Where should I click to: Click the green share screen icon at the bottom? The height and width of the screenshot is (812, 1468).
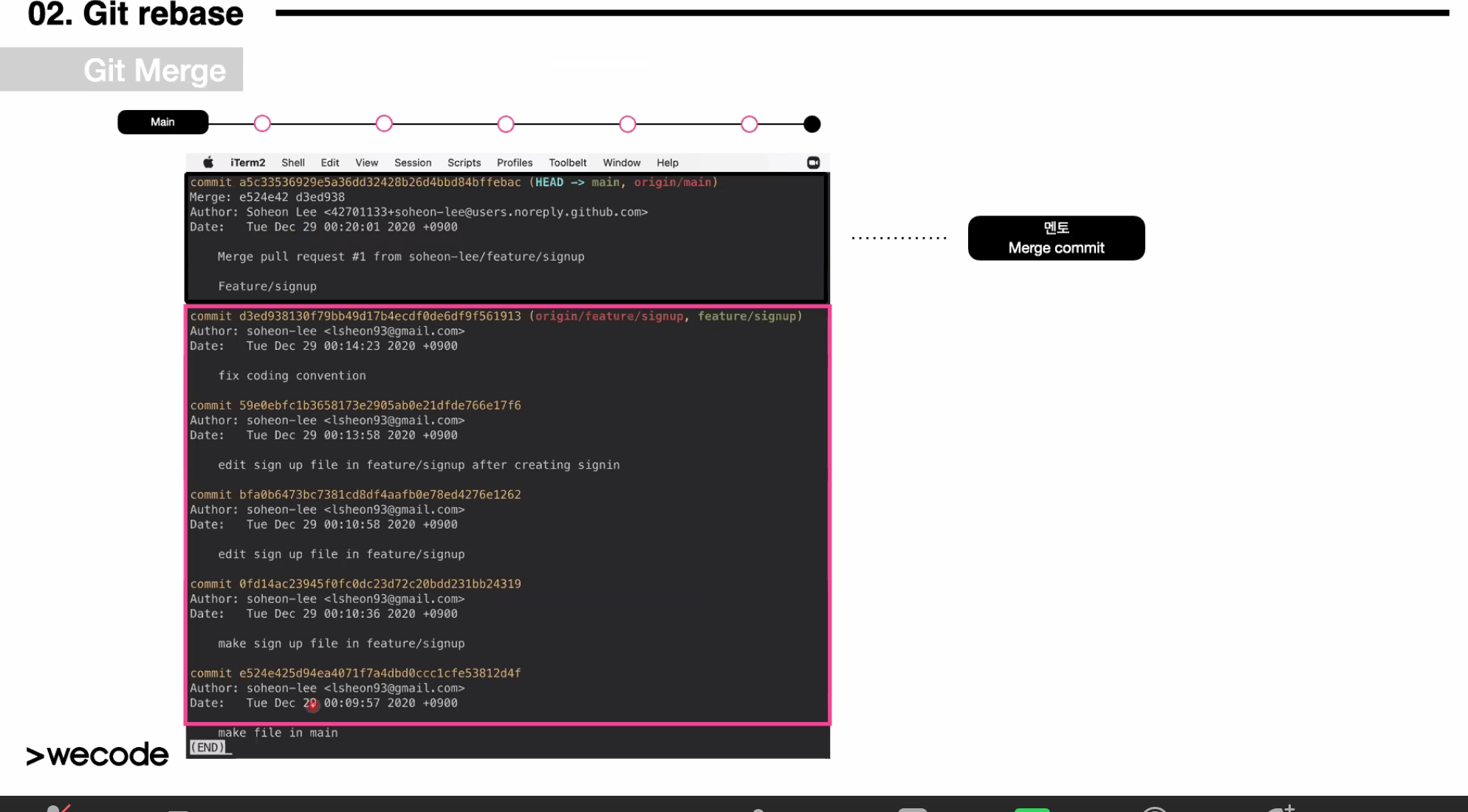pyautogui.click(x=1032, y=809)
